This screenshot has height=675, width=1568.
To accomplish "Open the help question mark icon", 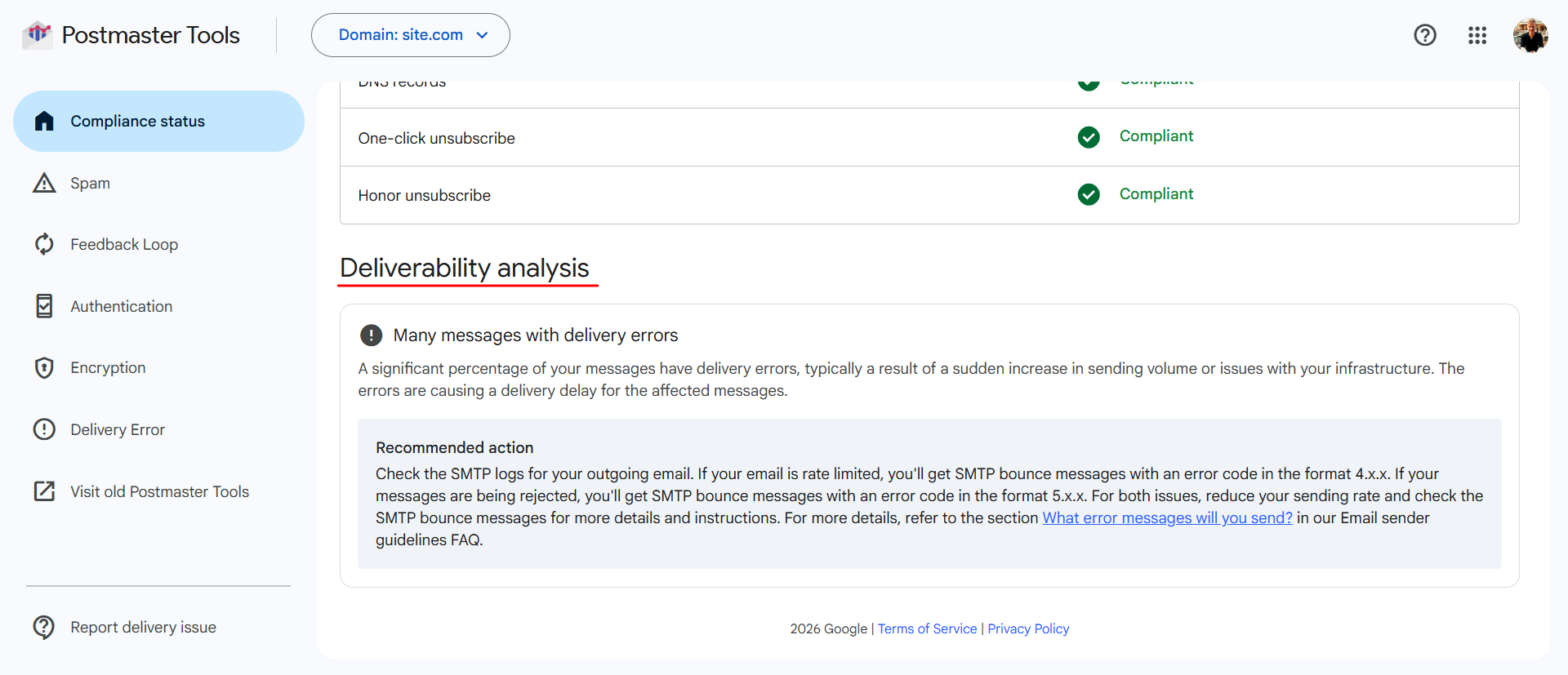I will (1425, 35).
